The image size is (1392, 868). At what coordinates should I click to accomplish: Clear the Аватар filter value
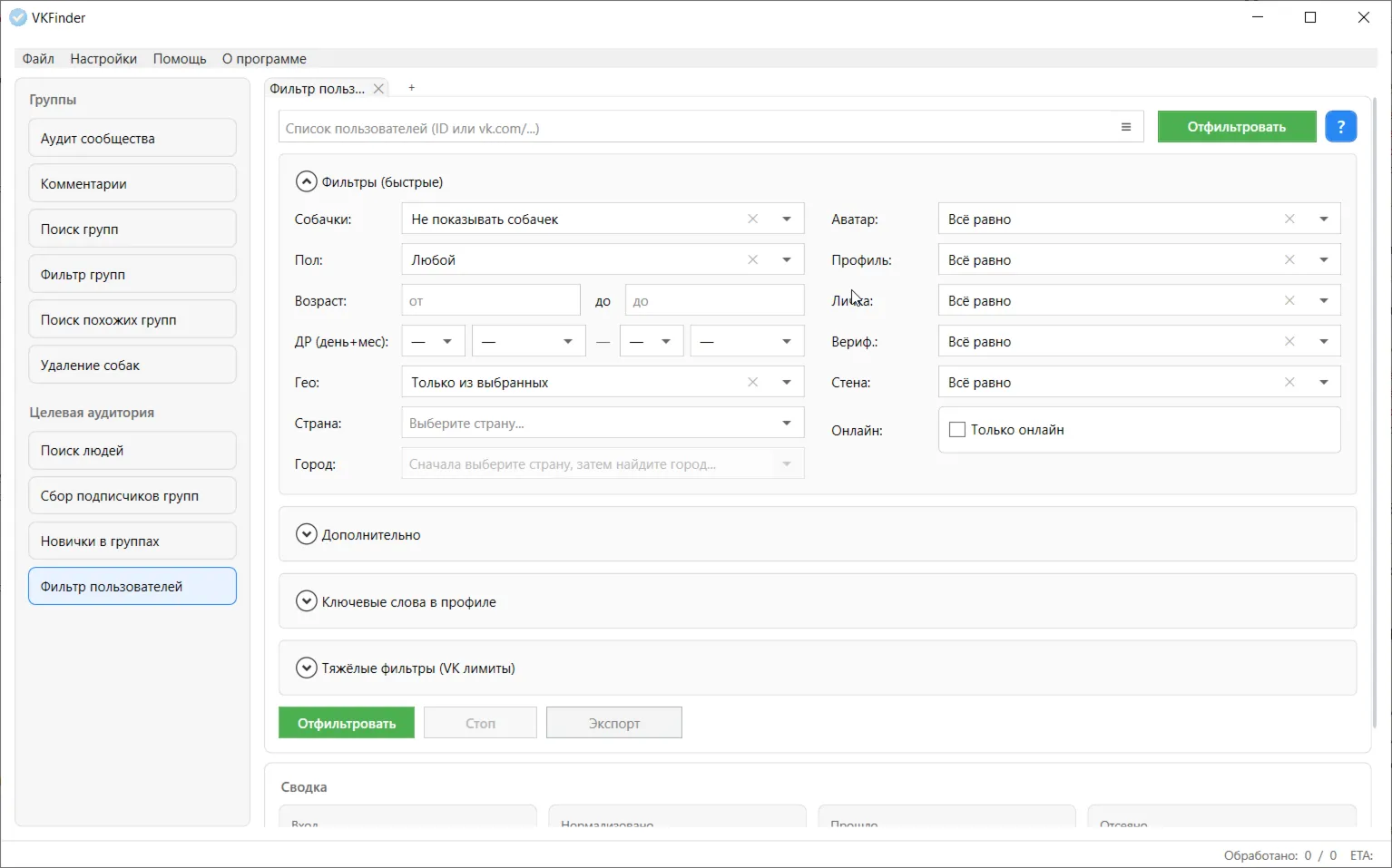[1289, 219]
